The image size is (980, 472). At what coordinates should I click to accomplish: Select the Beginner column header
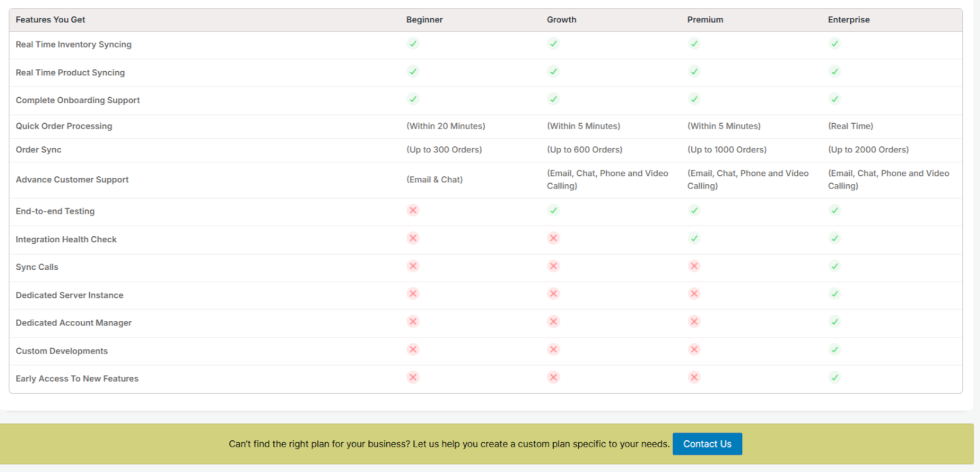pos(424,20)
